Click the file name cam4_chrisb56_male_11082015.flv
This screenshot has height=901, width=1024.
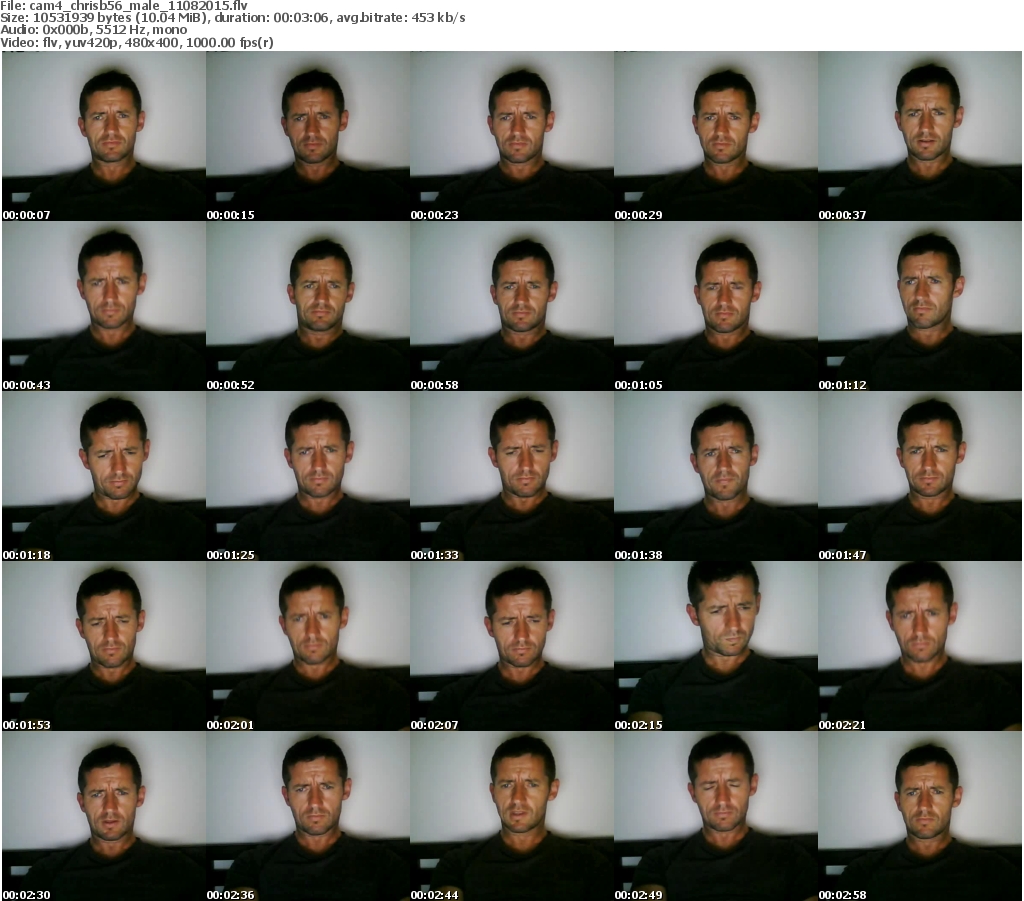click(138, 6)
